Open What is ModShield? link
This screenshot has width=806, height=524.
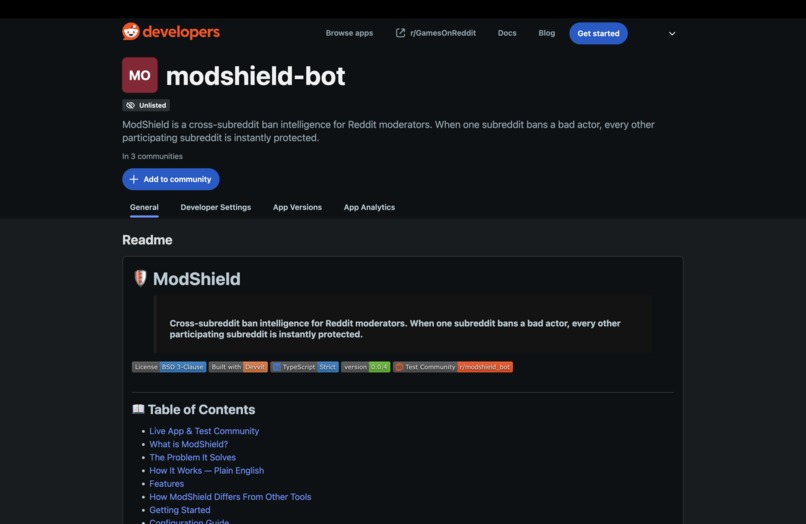(x=189, y=444)
